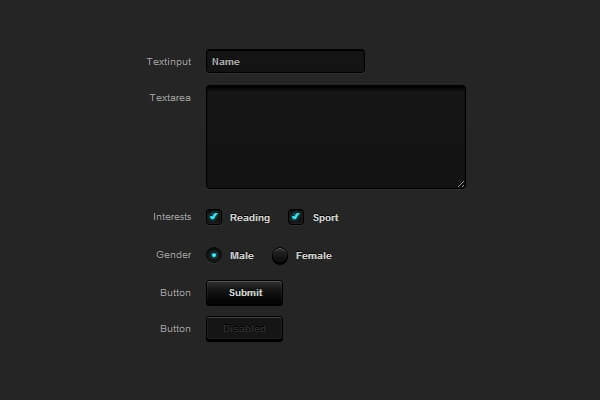Click the greyed-out Disabled button
The height and width of the screenshot is (400, 600).
[x=244, y=329]
